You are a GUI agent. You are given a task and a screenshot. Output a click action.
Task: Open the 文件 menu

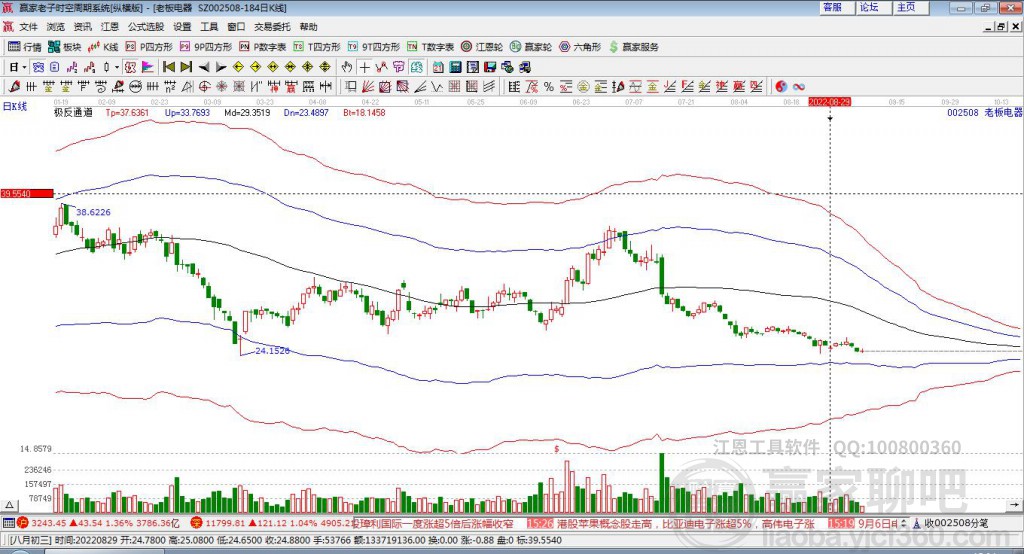(28, 27)
